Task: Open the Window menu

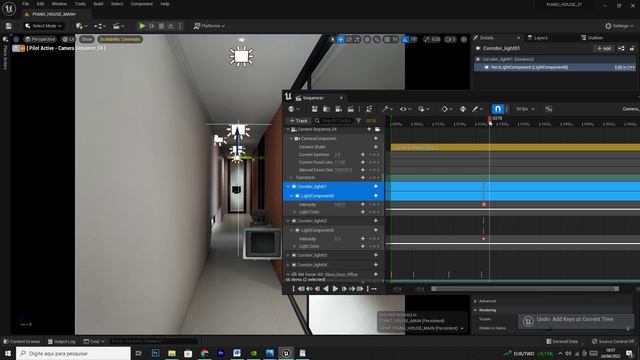Action: [x=59, y=4]
